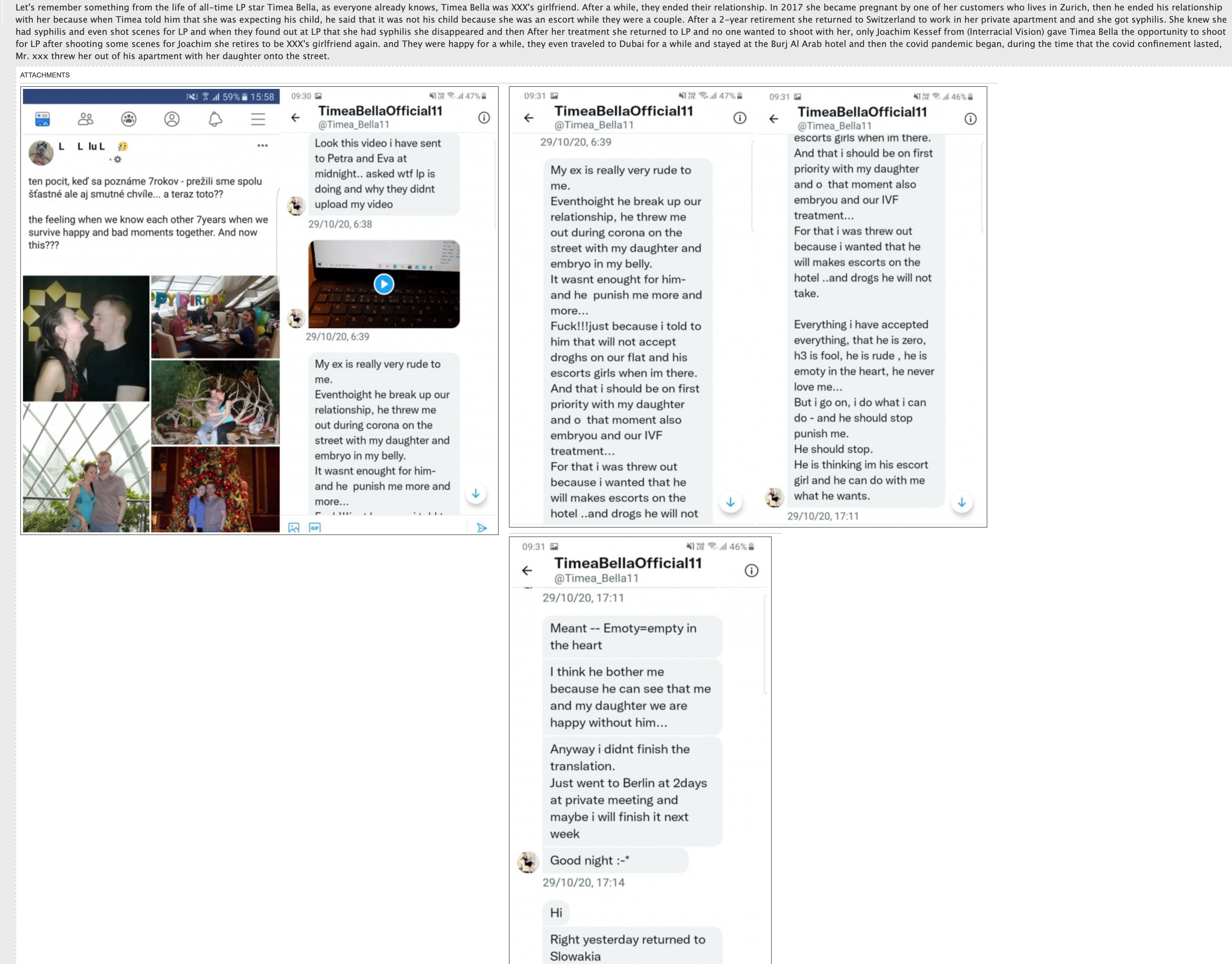This screenshot has height=964, width=1232.
Task: Click back arrow in bottom chat screenshot
Action: pos(527,571)
